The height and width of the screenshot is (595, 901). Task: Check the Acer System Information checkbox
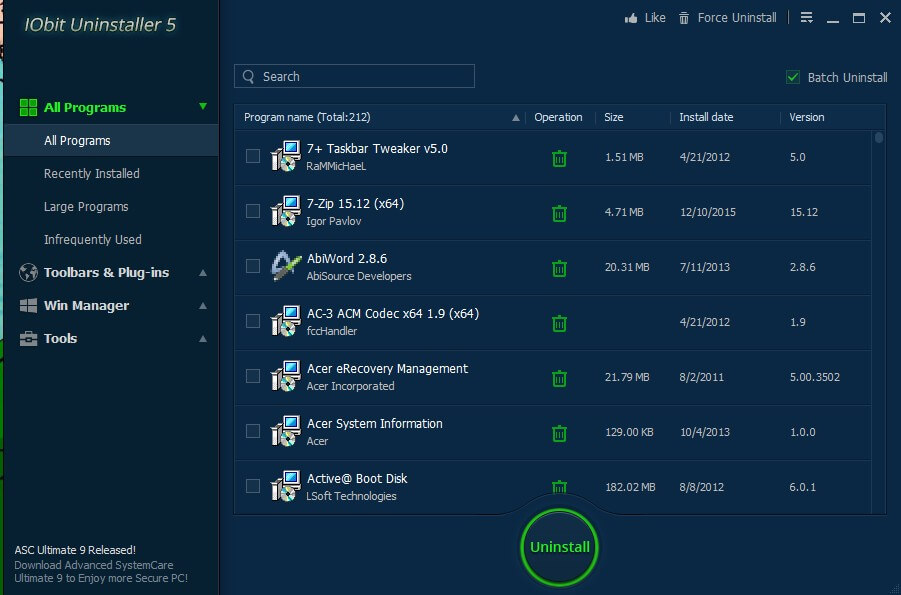(x=253, y=431)
